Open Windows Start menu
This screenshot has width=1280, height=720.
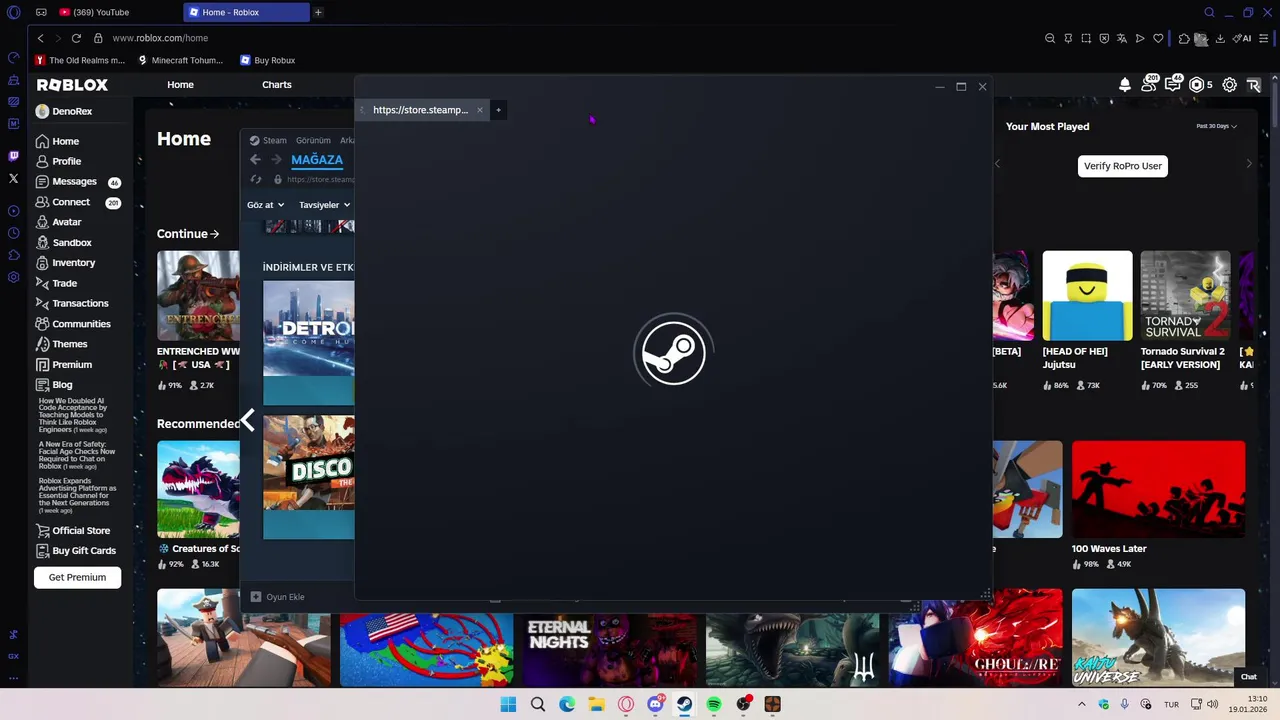[508, 705]
